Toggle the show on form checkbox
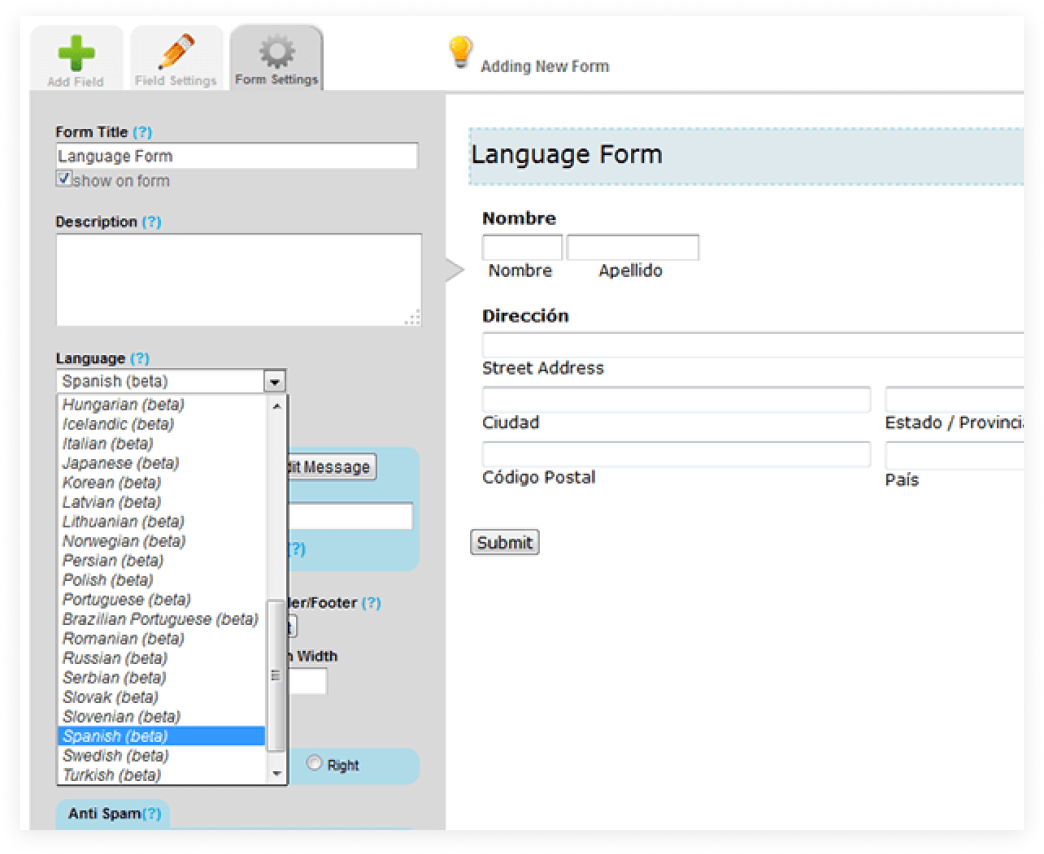The width and height of the screenshot is (1044, 854). [x=64, y=178]
